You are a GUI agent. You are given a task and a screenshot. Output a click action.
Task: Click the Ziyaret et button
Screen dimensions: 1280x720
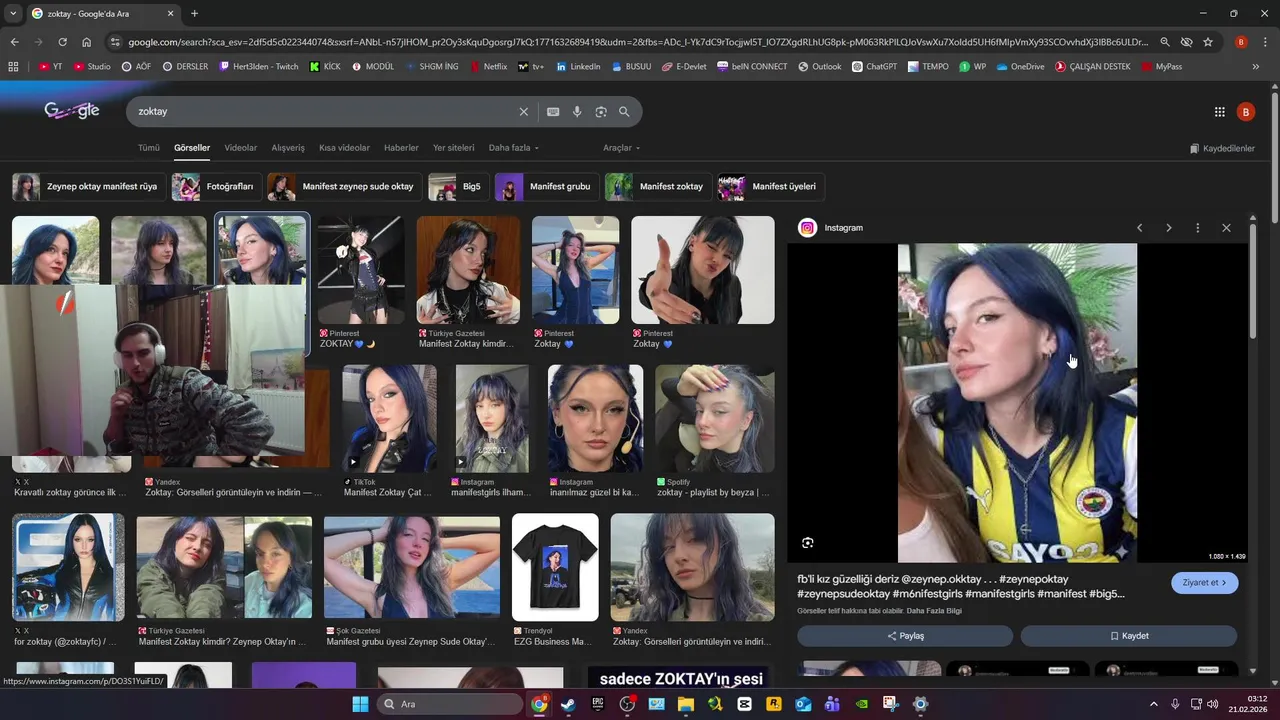(x=1204, y=582)
